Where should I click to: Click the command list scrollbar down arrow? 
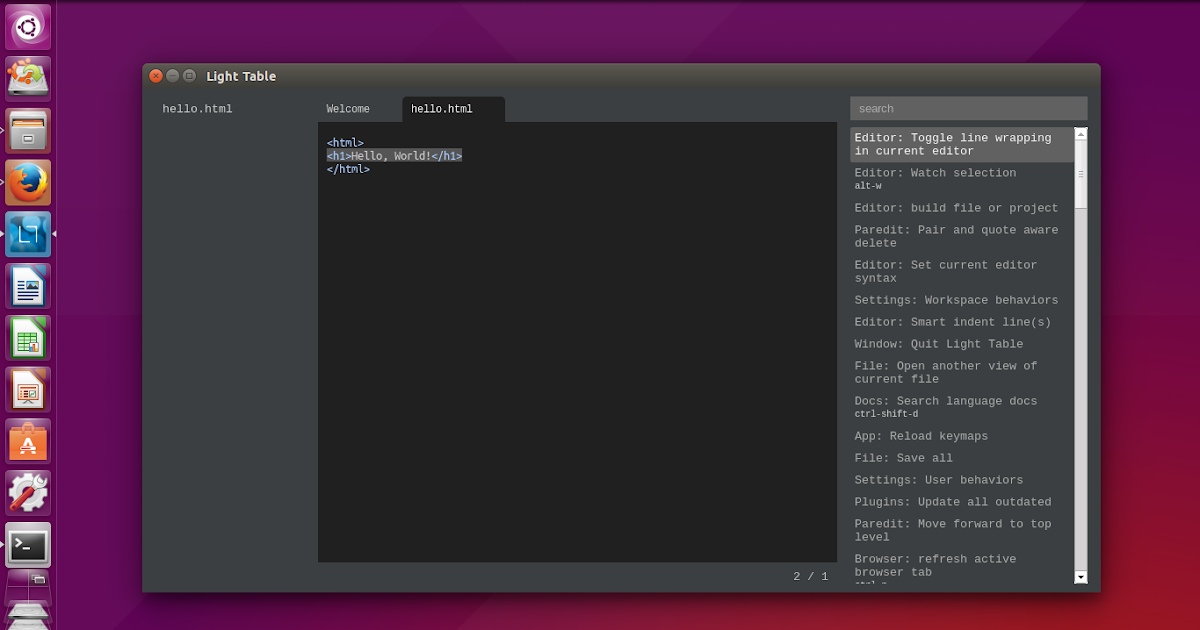coord(1081,577)
